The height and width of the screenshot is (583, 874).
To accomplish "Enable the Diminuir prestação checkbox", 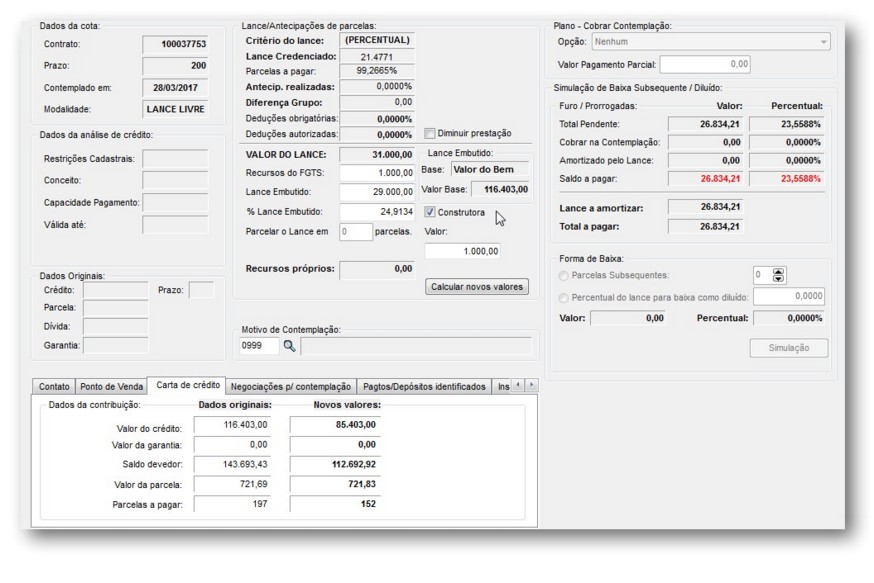I will click(x=430, y=133).
